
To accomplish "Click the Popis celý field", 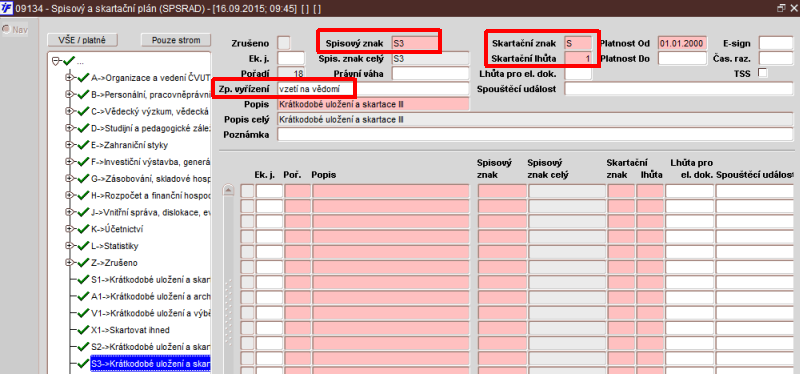I will [x=535, y=119].
